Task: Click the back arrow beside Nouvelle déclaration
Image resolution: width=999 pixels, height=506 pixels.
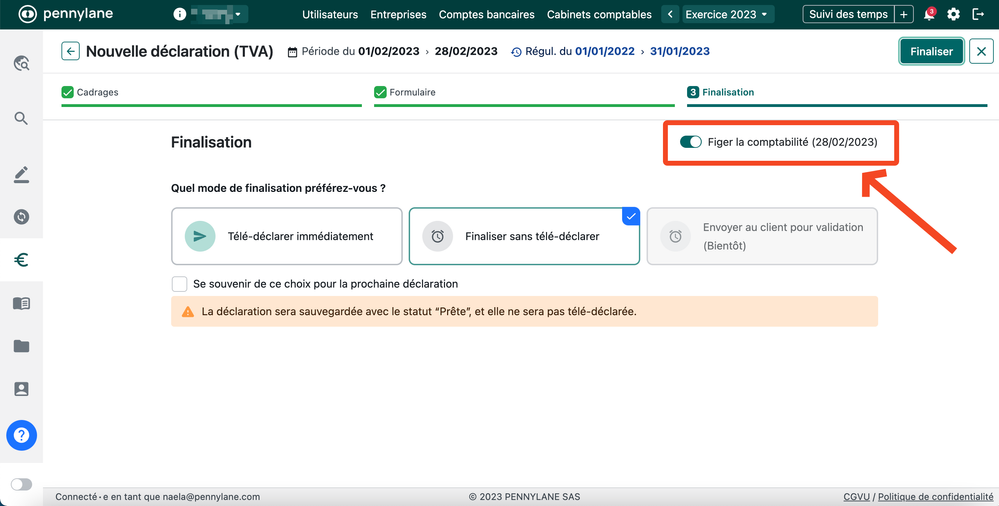Action: coord(70,52)
